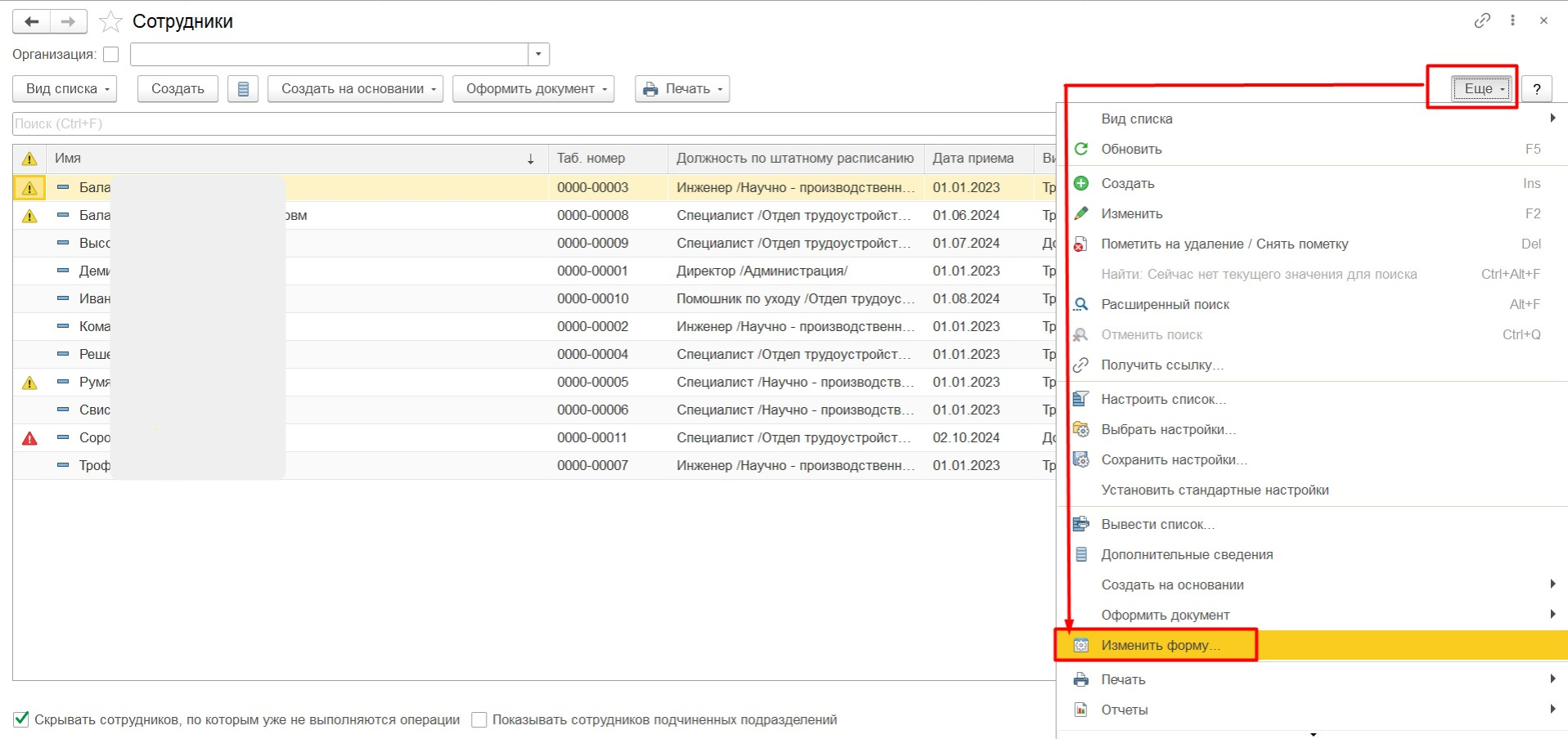The image size is (1568, 739).
Task: Click the link chain icon in header
Action: (1482, 20)
